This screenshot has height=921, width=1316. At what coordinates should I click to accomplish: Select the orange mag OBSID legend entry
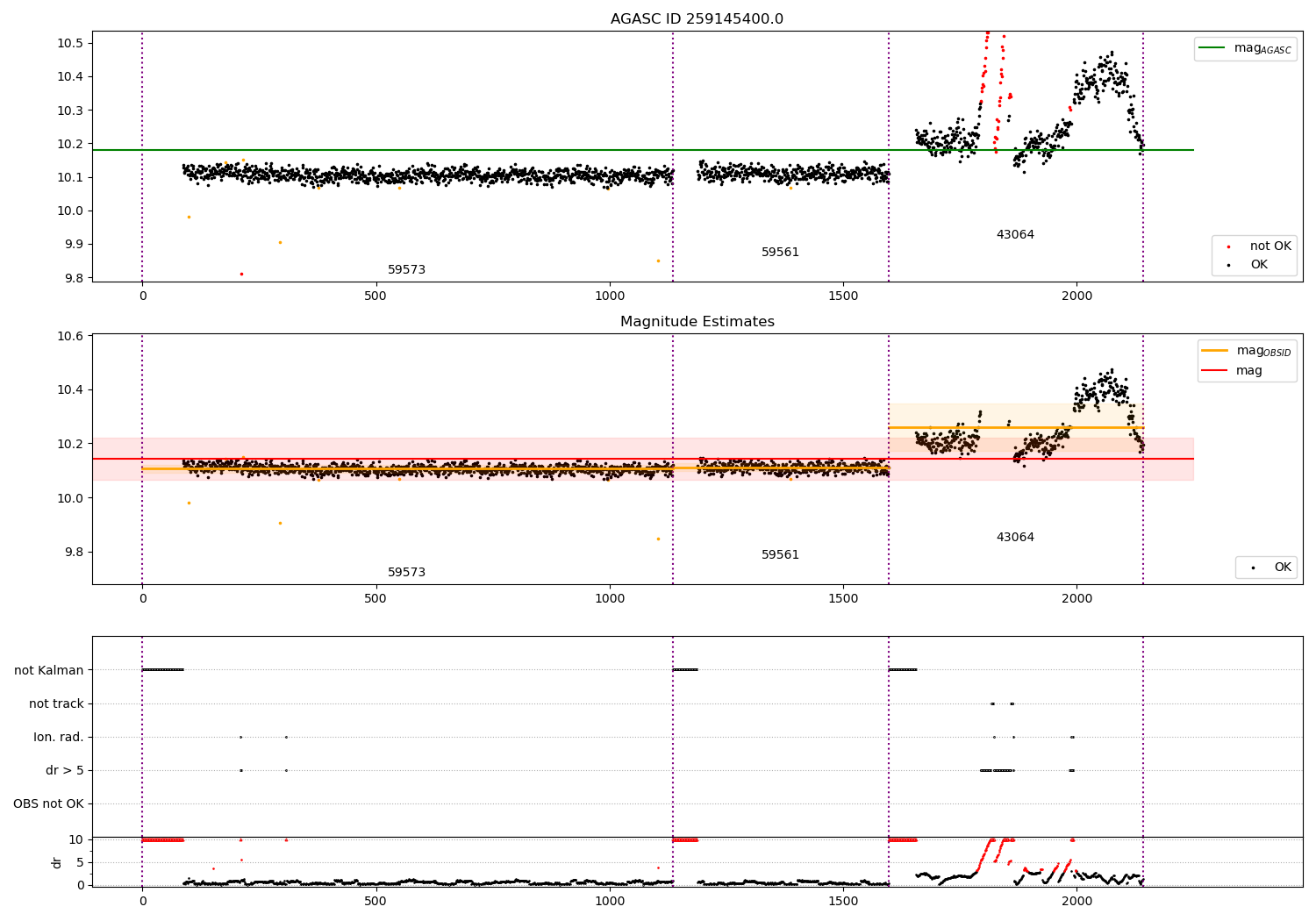coord(1247,351)
